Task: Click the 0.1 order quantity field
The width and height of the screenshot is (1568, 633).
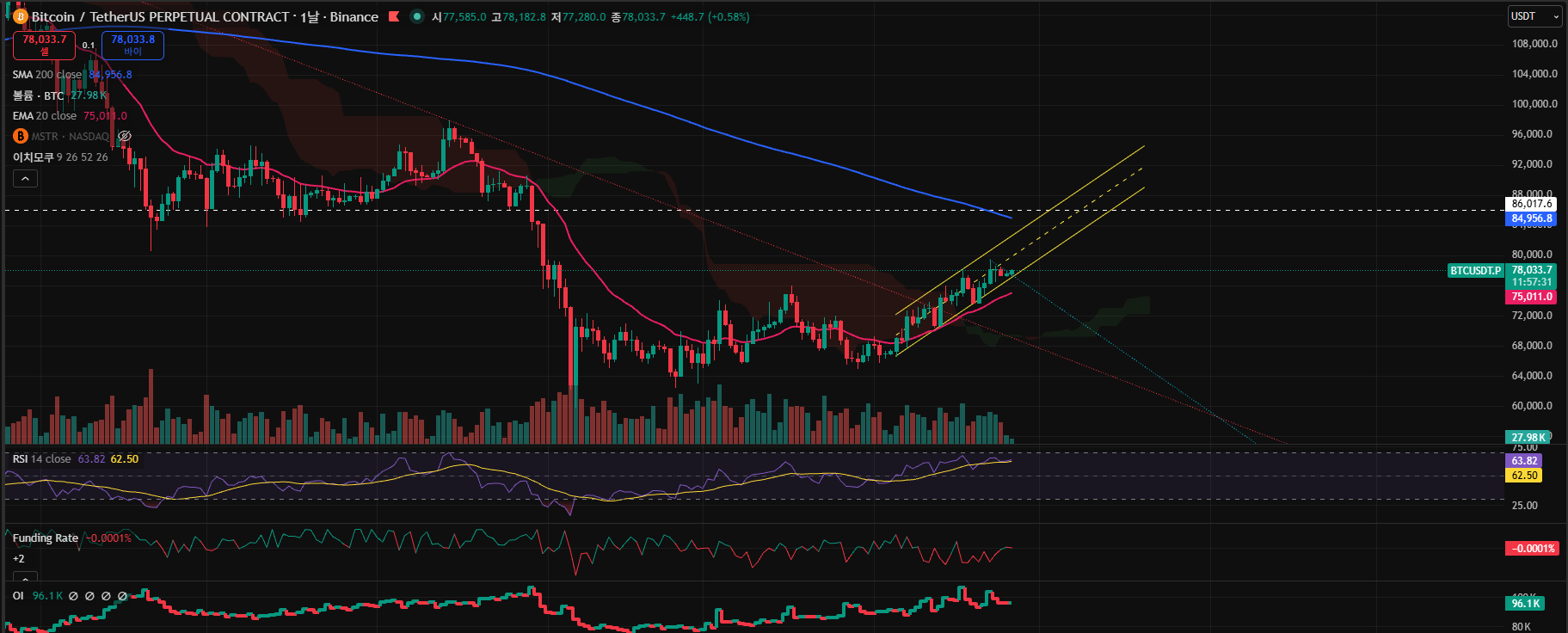Action: click(89, 46)
